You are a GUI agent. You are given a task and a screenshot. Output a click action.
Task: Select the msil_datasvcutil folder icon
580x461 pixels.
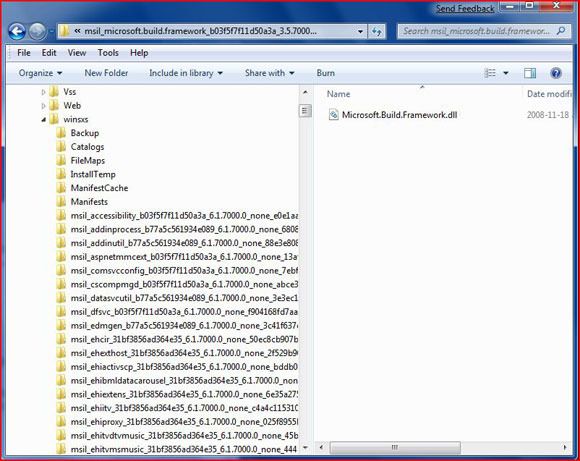61,298
